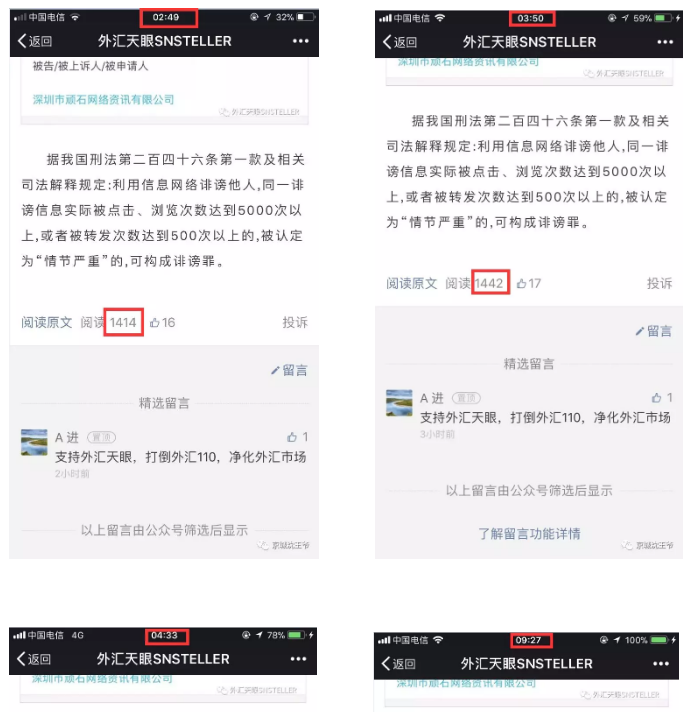Tap A进's avatar in the 02:49 screenshot
The image size is (685, 712).
(x=34, y=442)
